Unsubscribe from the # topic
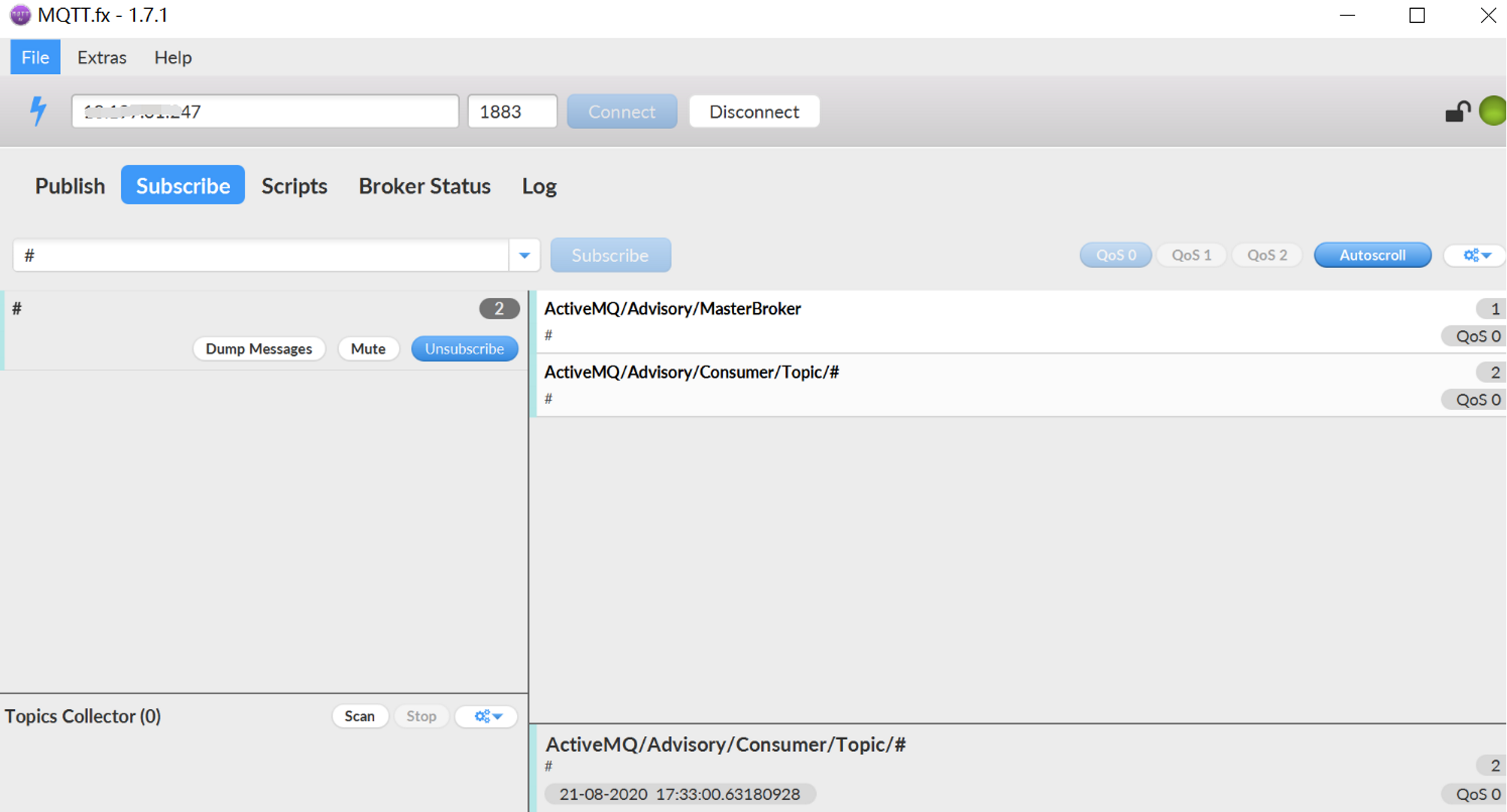The height and width of the screenshot is (812, 1507). pyautogui.click(x=464, y=349)
